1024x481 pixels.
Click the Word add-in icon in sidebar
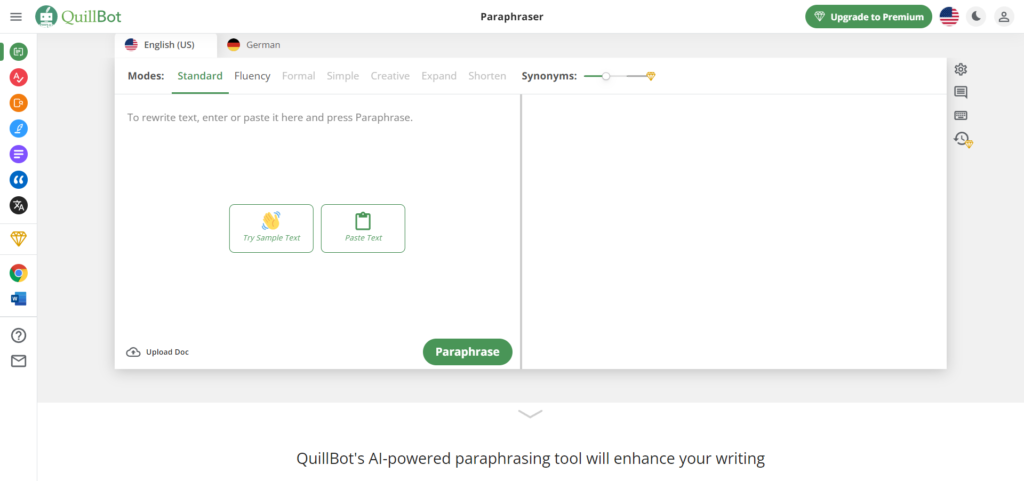18,299
